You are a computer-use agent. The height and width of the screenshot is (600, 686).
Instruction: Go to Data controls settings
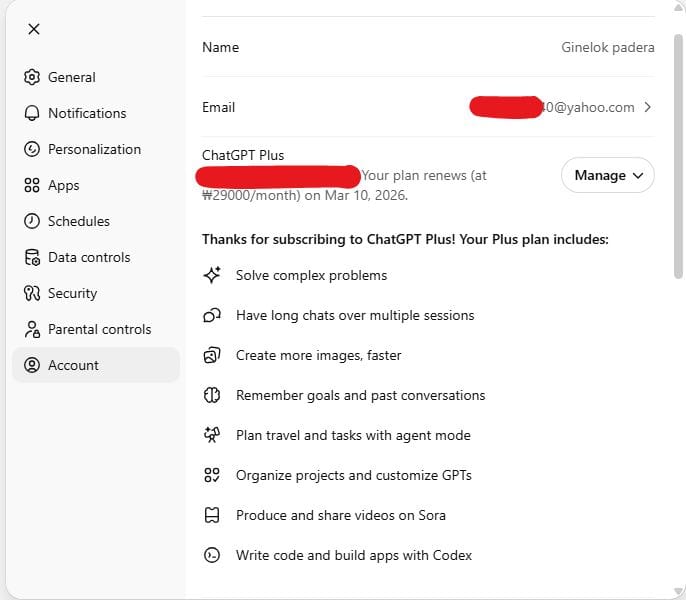pos(90,257)
